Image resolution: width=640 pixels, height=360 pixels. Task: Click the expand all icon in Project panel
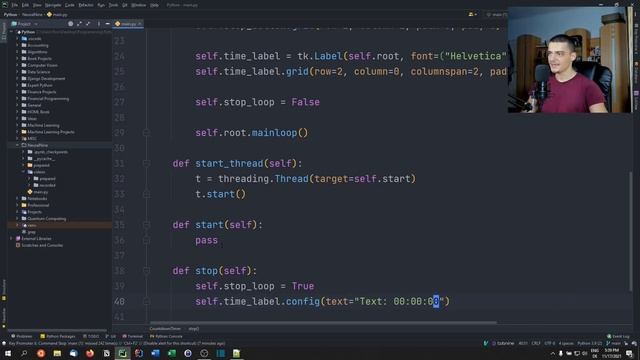click(x=79, y=24)
